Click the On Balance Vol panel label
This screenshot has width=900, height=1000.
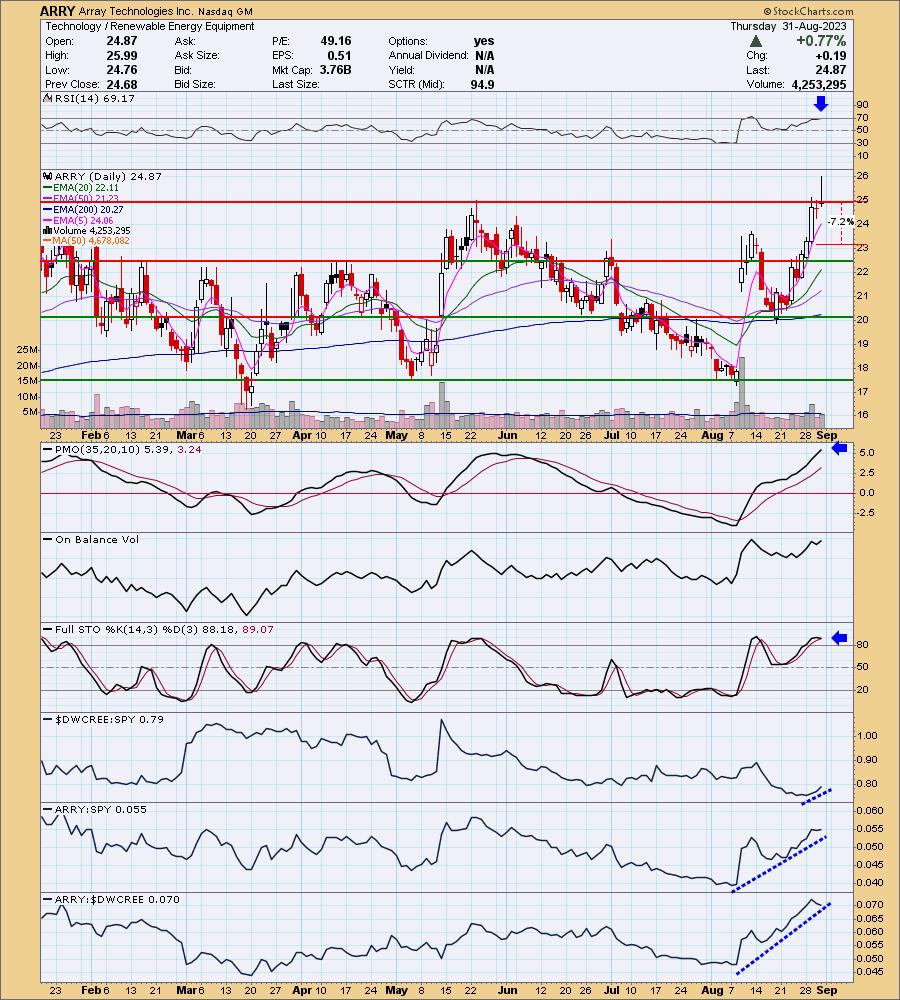[96, 540]
